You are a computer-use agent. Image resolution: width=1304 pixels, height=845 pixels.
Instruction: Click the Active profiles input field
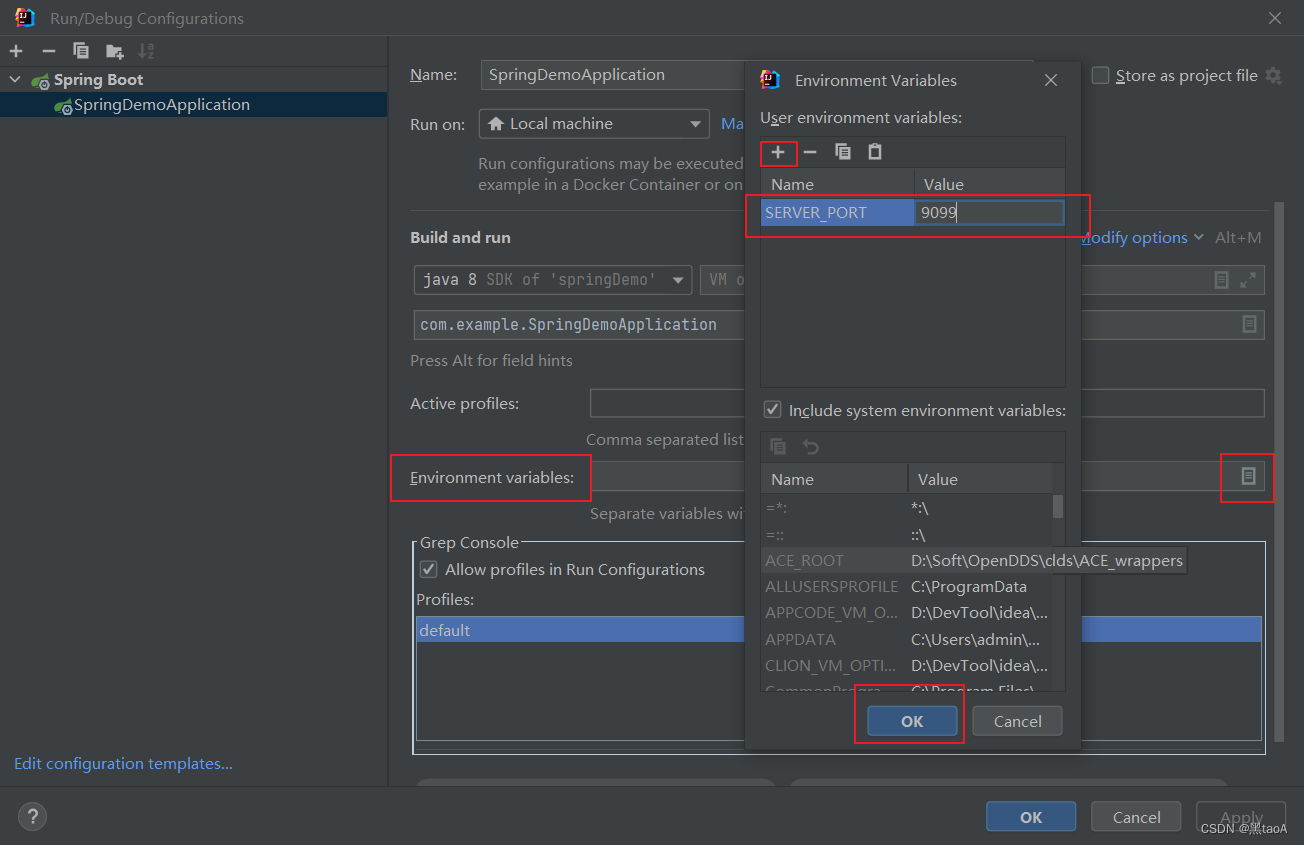(668, 403)
